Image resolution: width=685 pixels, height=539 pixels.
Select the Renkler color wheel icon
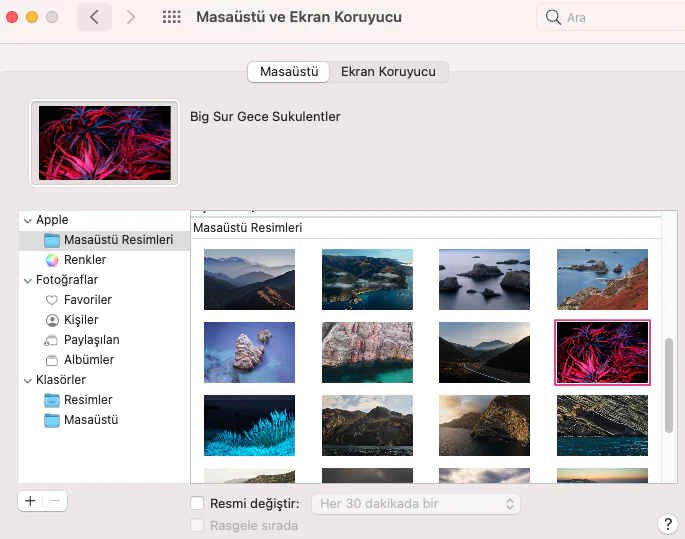click(x=52, y=260)
